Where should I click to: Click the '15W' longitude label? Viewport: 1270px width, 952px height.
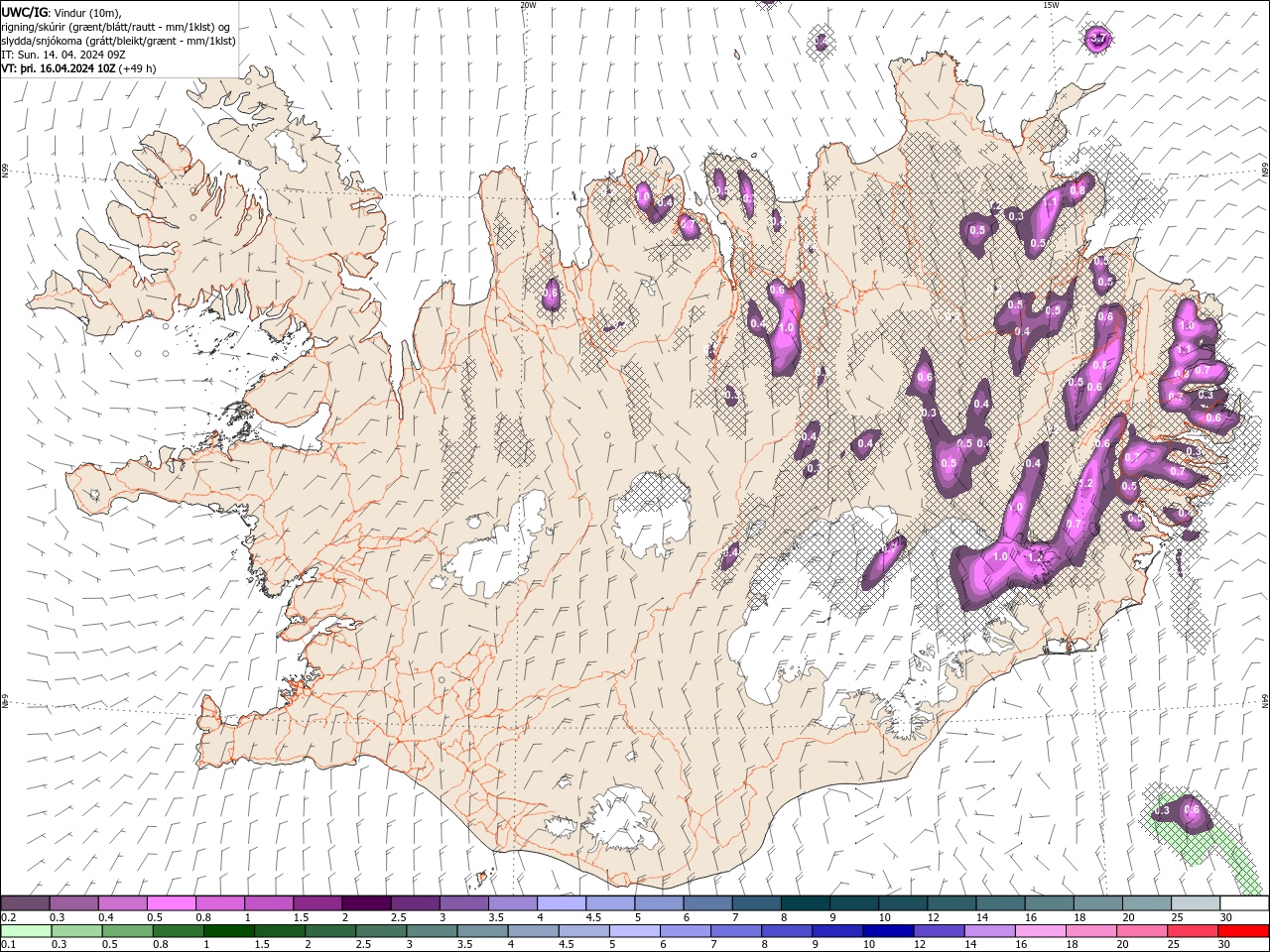point(1051,5)
